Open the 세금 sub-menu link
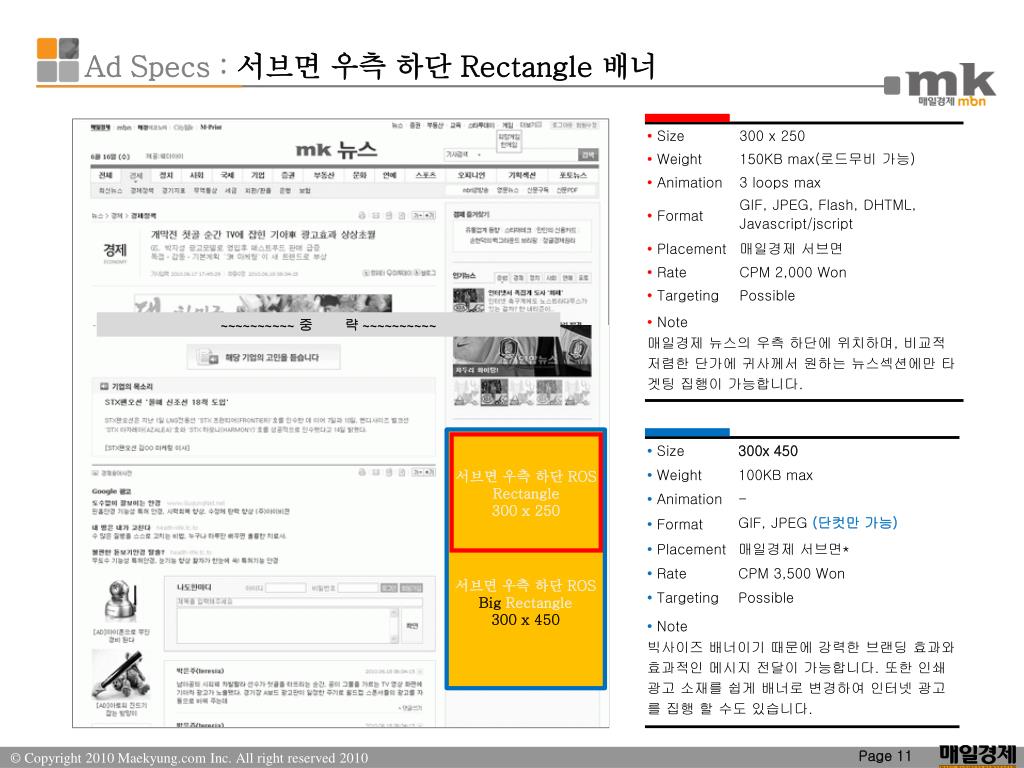This screenshot has width=1024, height=768. tap(231, 191)
